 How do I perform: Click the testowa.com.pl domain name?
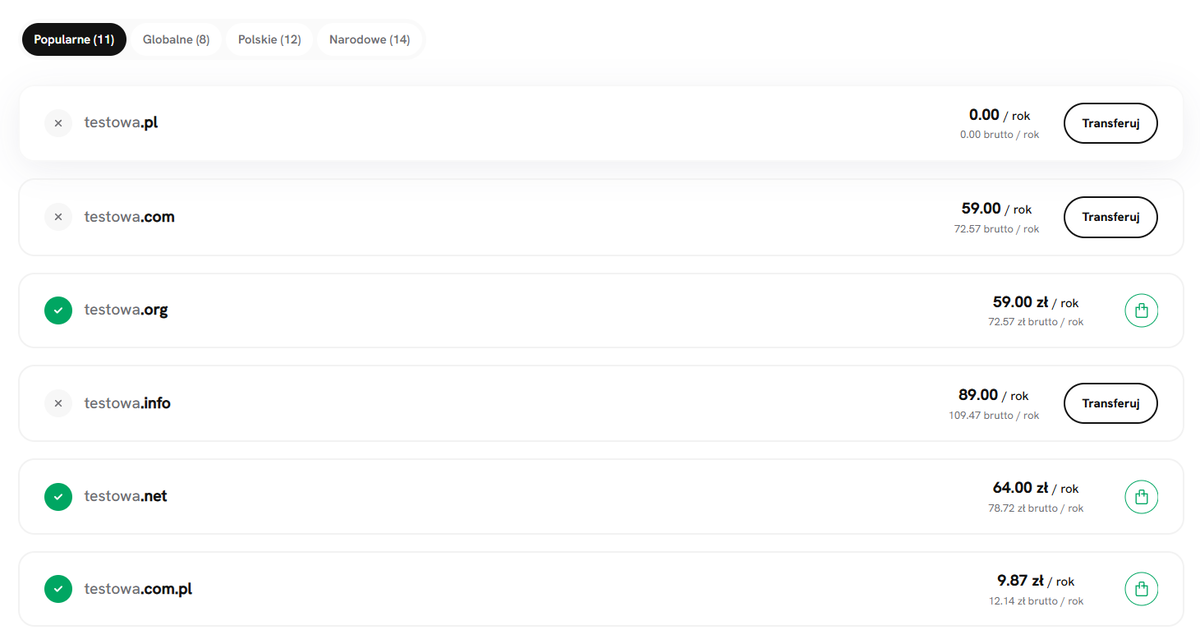(x=138, y=589)
